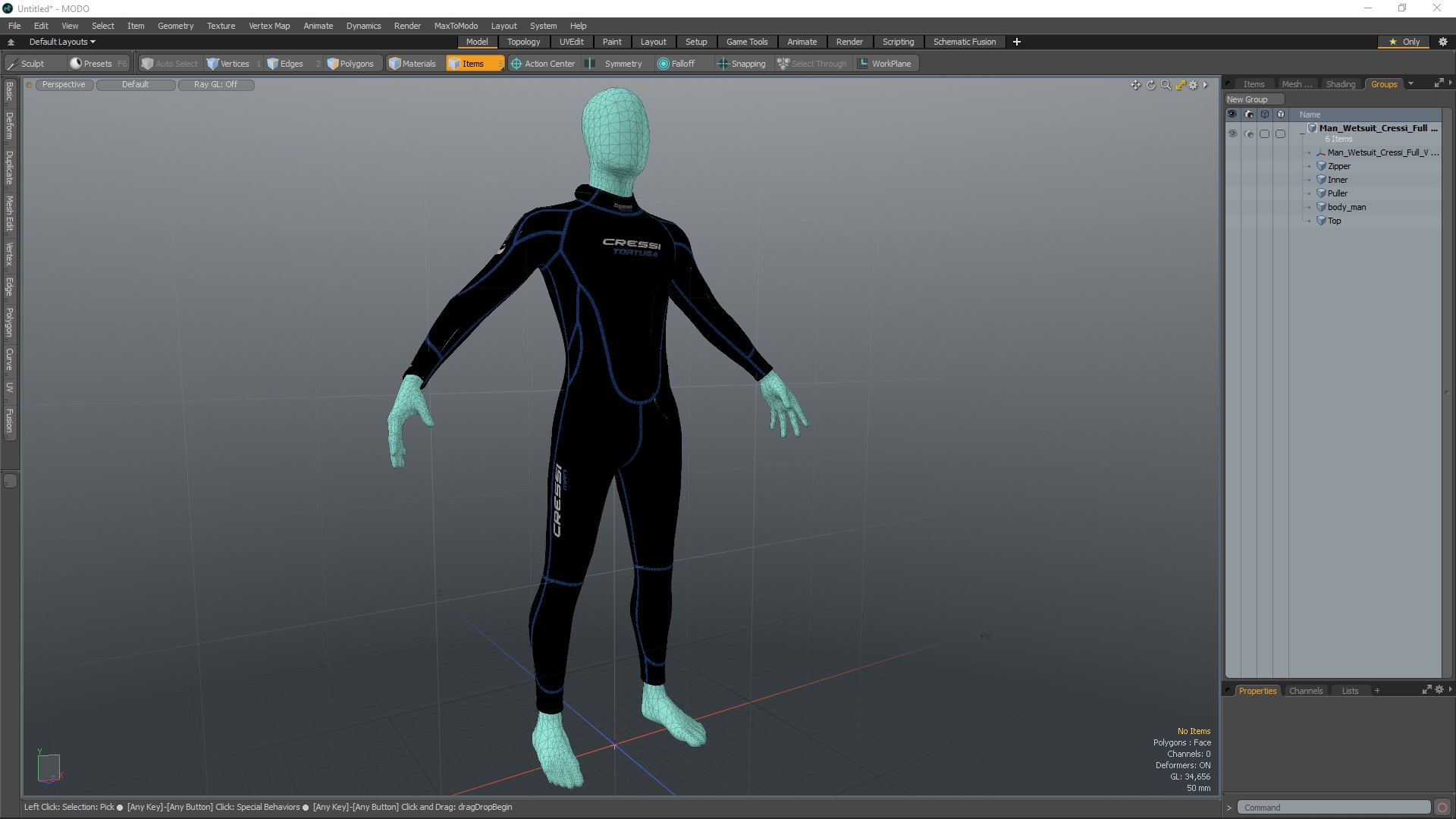Add a new layout tab with plus icon

[x=1017, y=42]
